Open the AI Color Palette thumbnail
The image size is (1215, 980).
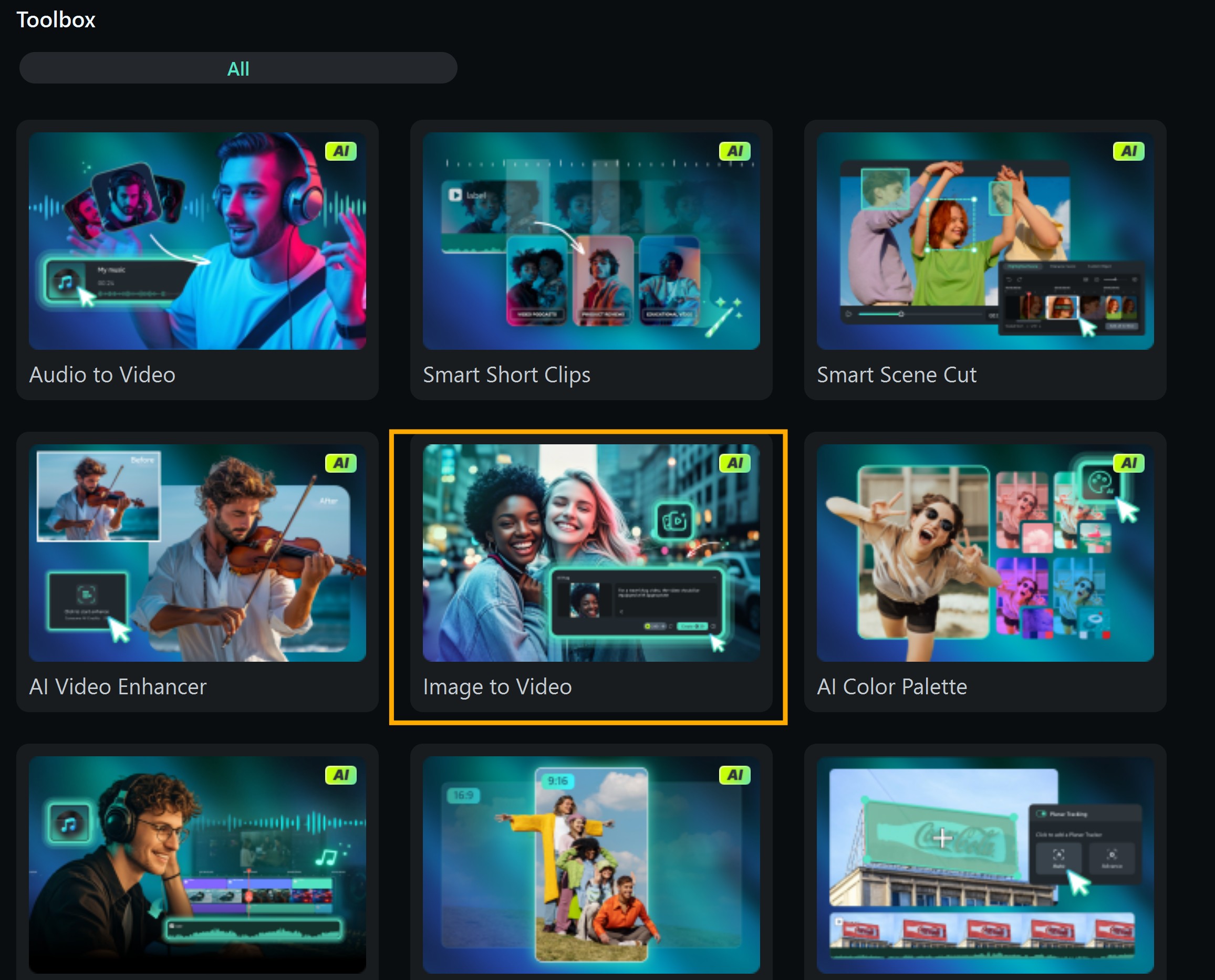[x=984, y=552]
